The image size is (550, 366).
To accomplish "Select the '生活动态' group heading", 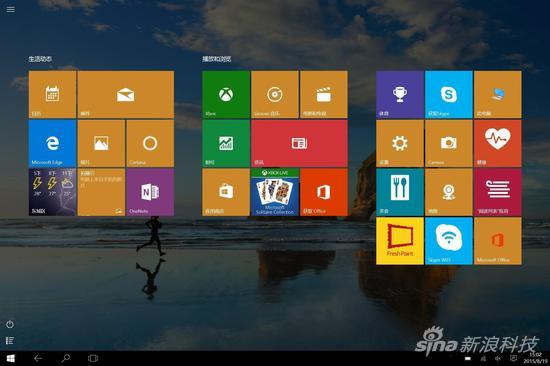I will click(x=40, y=59).
